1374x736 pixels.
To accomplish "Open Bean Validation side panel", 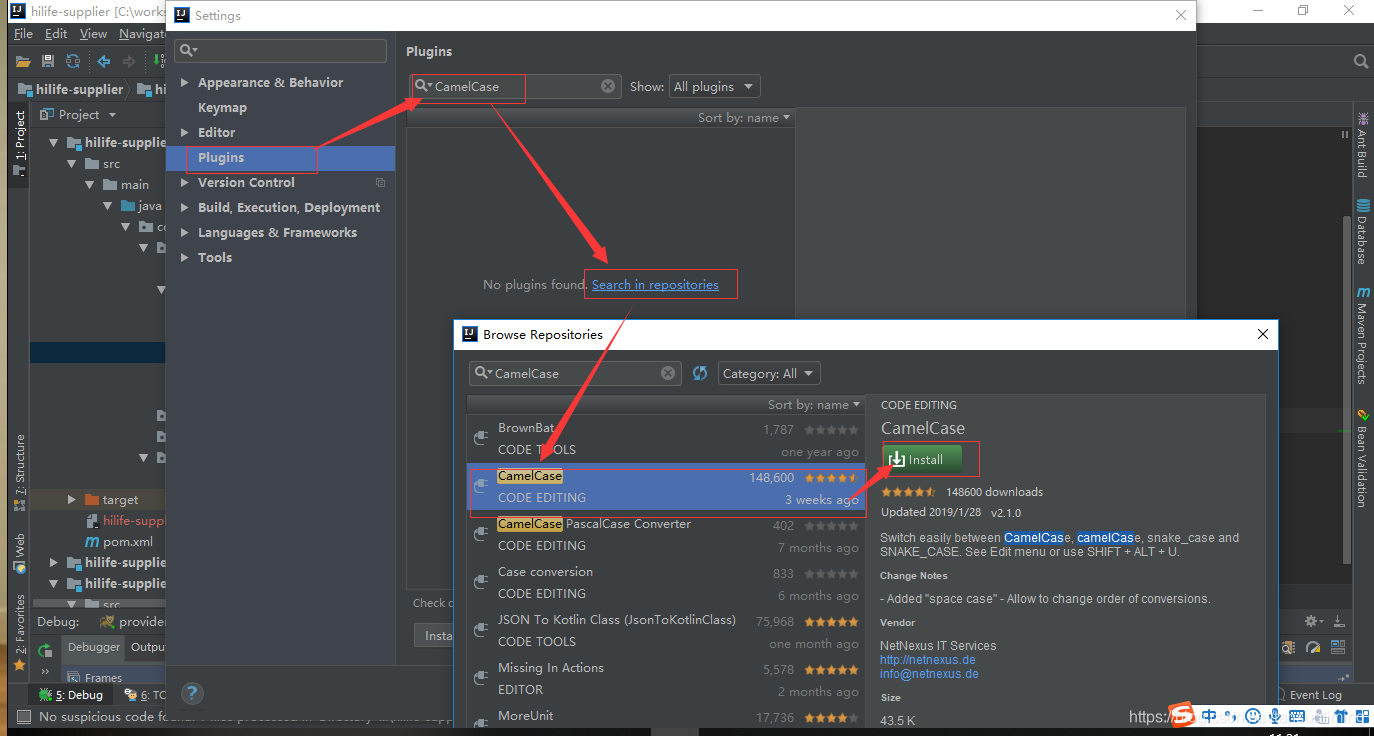I will [1362, 458].
